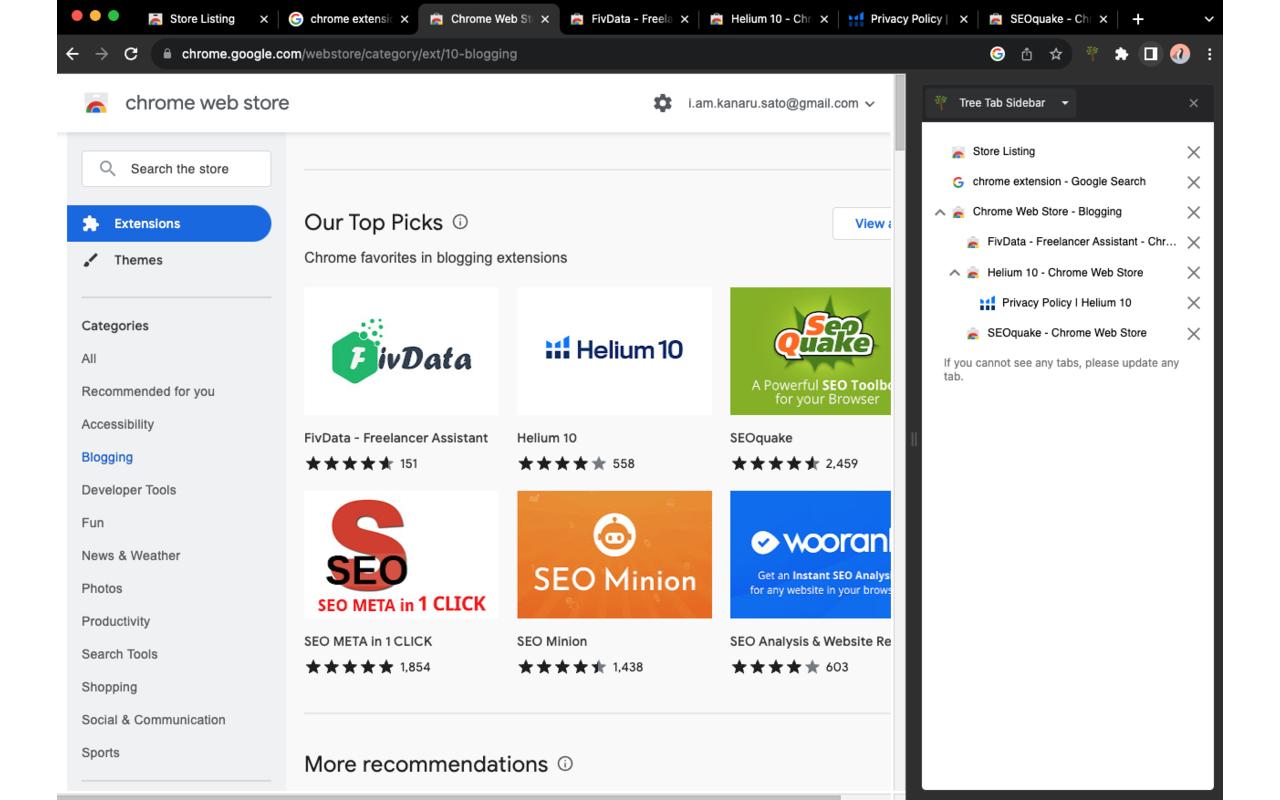Open the Woorank SEO Analysis thumbnail
1280x800 pixels.
(x=810, y=555)
